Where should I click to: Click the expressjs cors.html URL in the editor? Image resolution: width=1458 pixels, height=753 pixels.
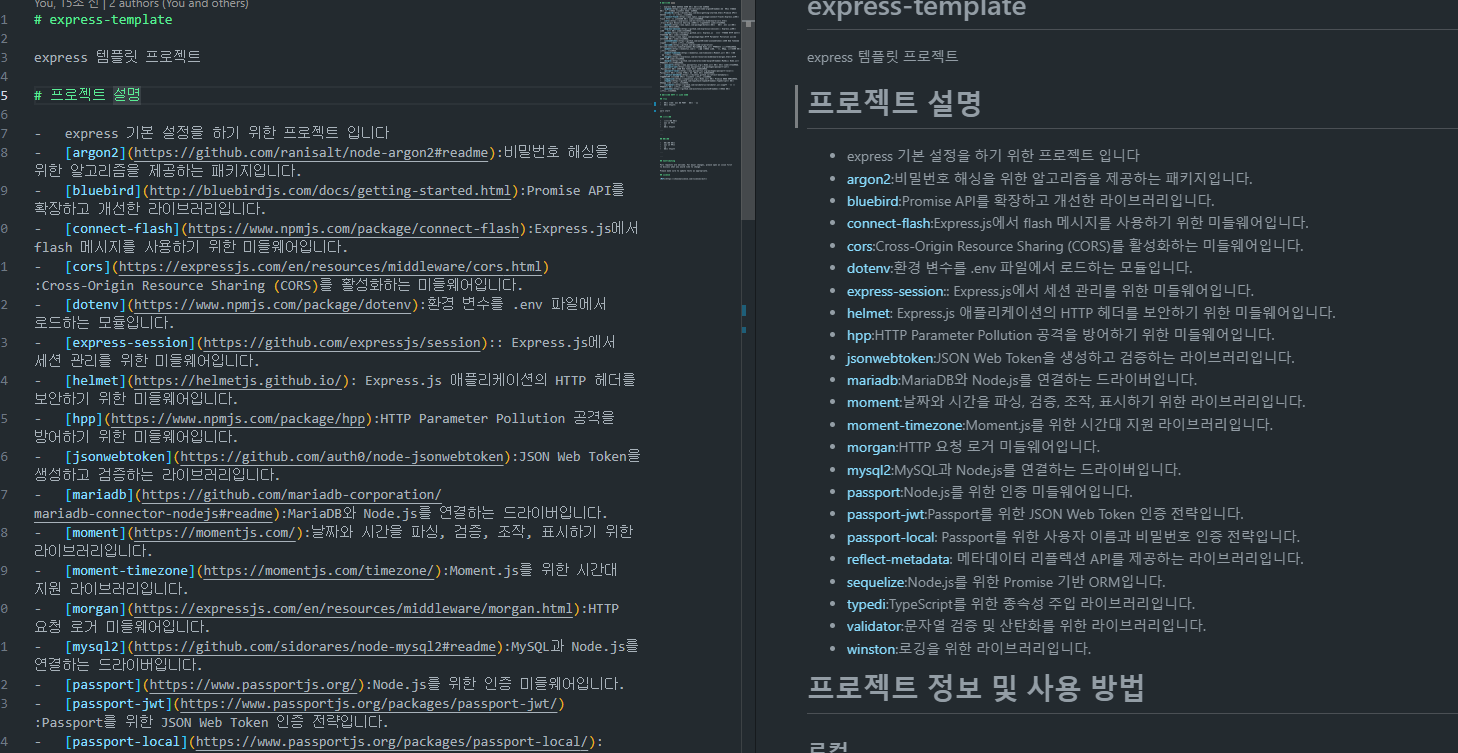pyautogui.click(x=330, y=266)
